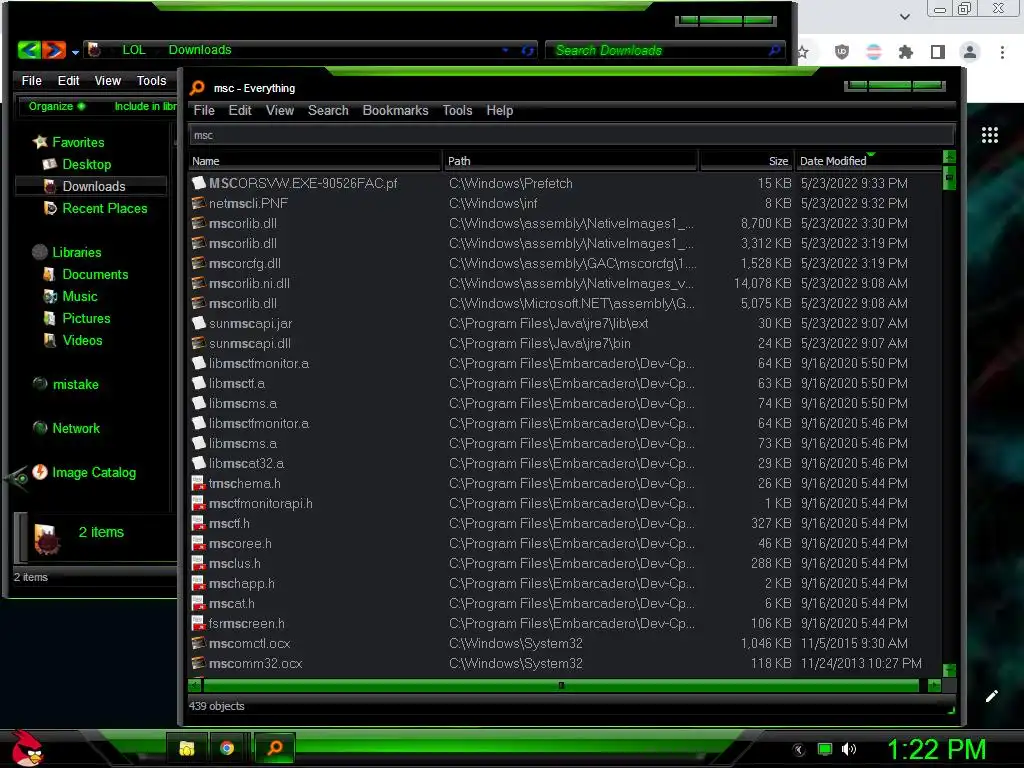Select tmschema.h file icon
This screenshot has width=1024, height=768.
(x=199, y=483)
